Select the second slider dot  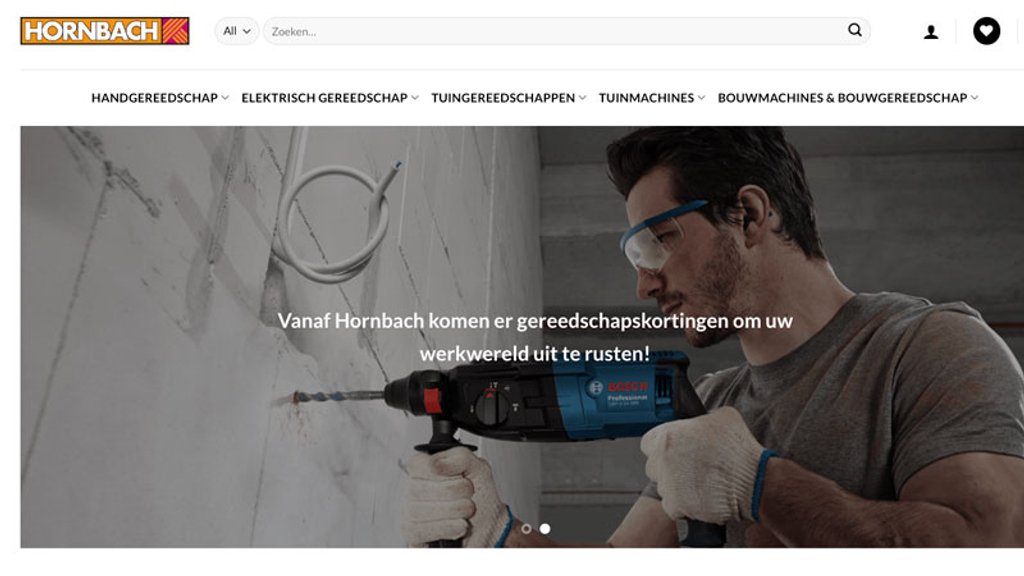545,528
